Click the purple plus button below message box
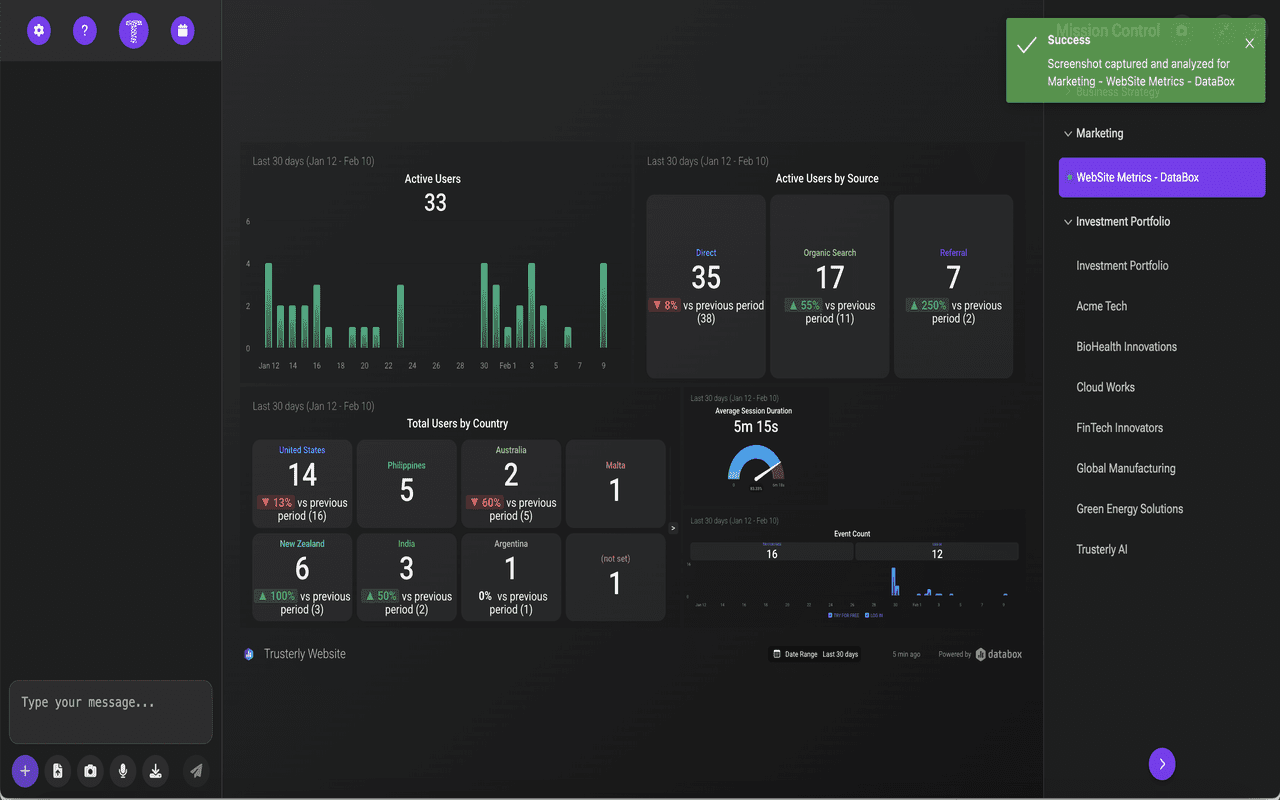Screen dimensions: 1280x800 25,771
